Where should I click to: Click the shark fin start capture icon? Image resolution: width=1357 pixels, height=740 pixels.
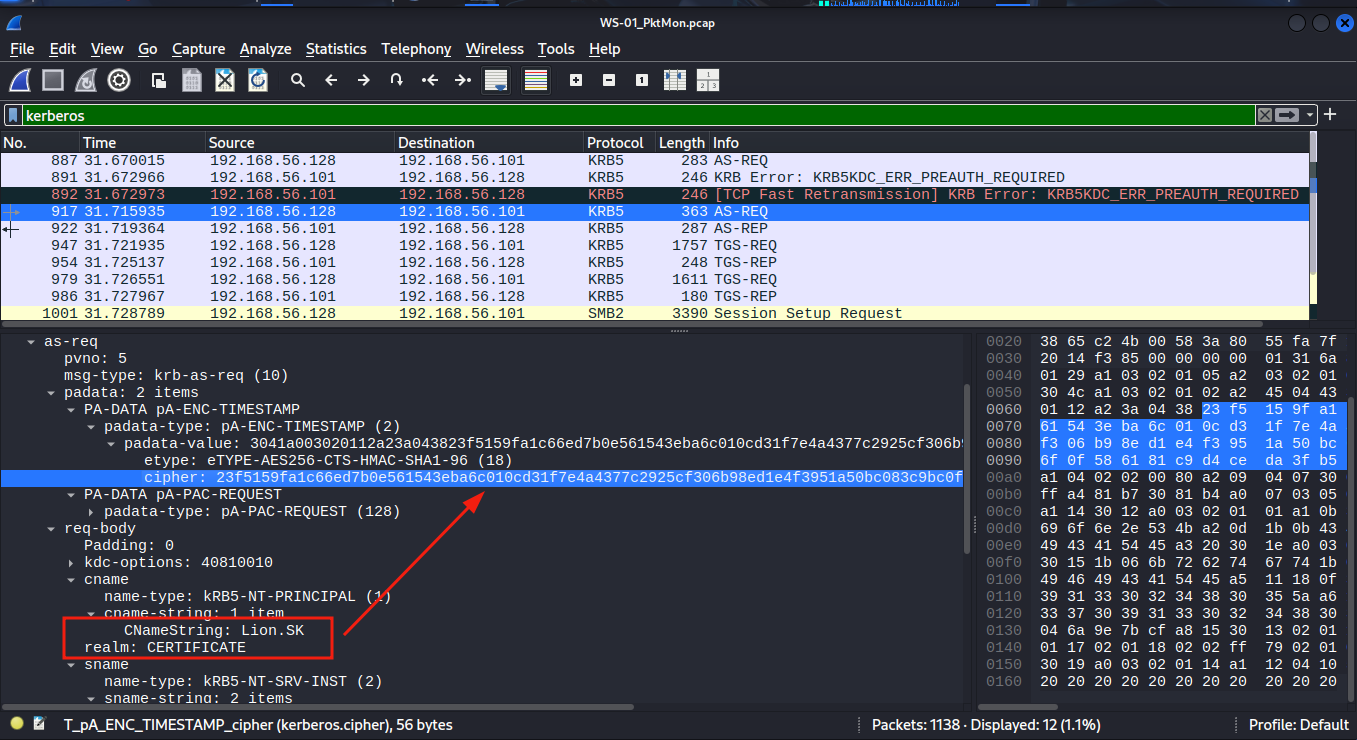click(21, 80)
